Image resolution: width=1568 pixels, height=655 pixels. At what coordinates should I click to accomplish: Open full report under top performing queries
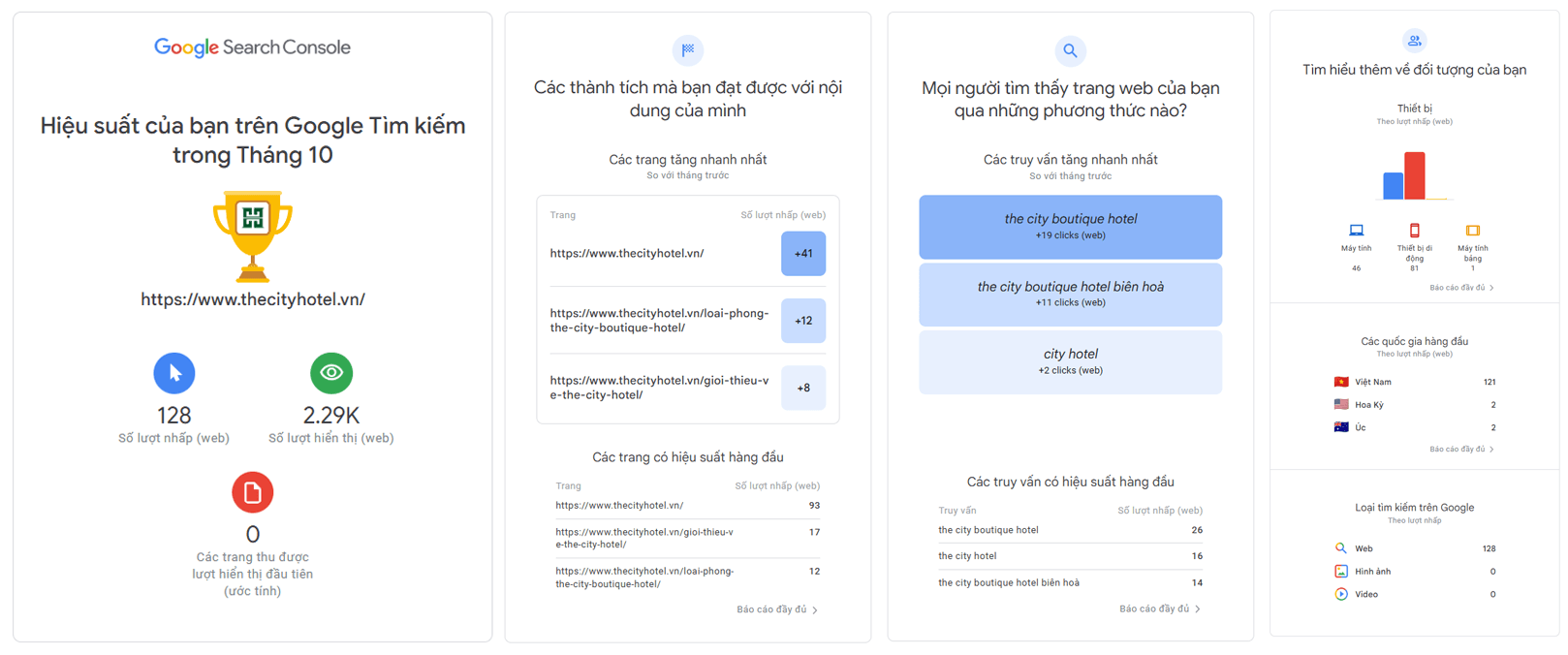pos(1159,608)
